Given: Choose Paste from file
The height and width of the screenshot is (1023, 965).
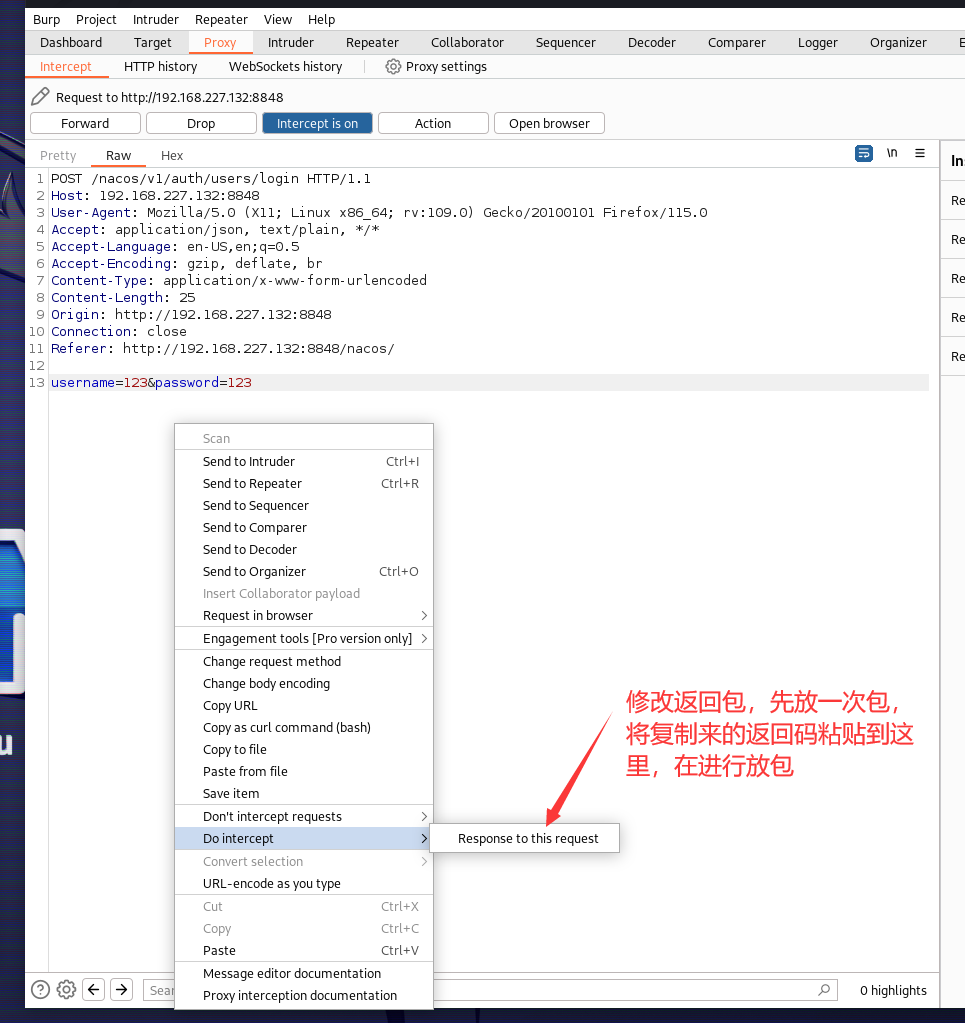Looking at the screenshot, I should (304, 771).
